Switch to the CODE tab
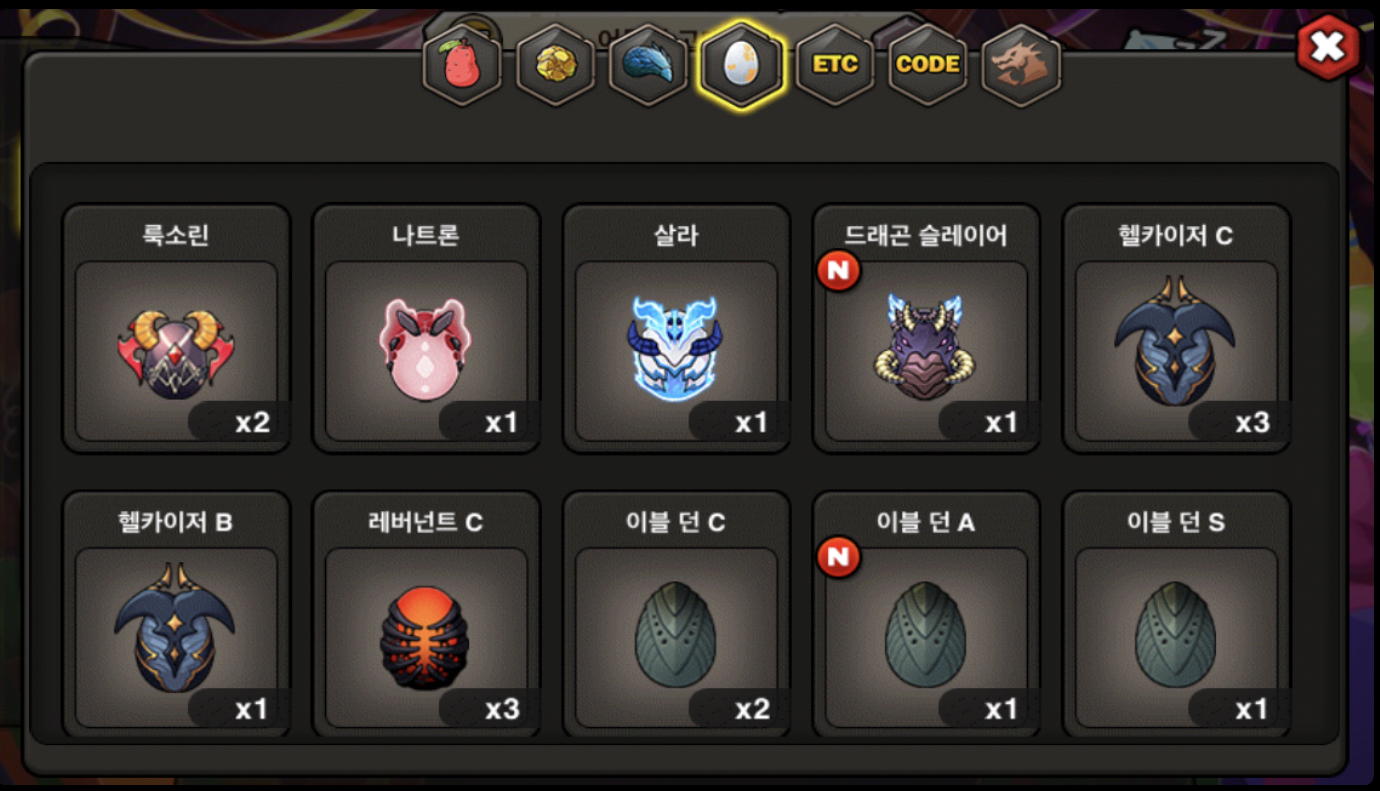Screen dimensions: 1380x791 928,66
